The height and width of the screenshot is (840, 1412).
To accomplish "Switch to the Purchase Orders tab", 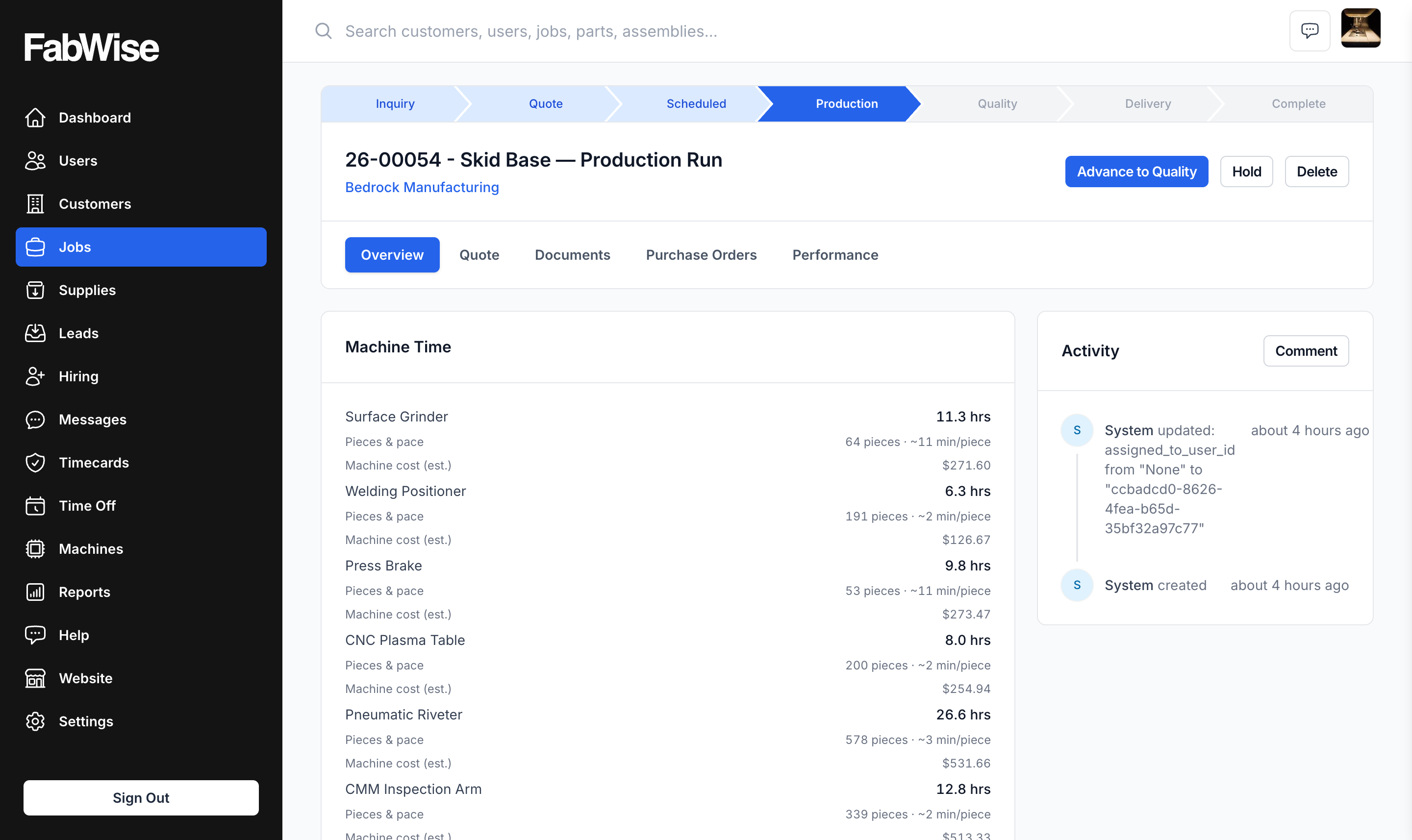I will click(701, 255).
